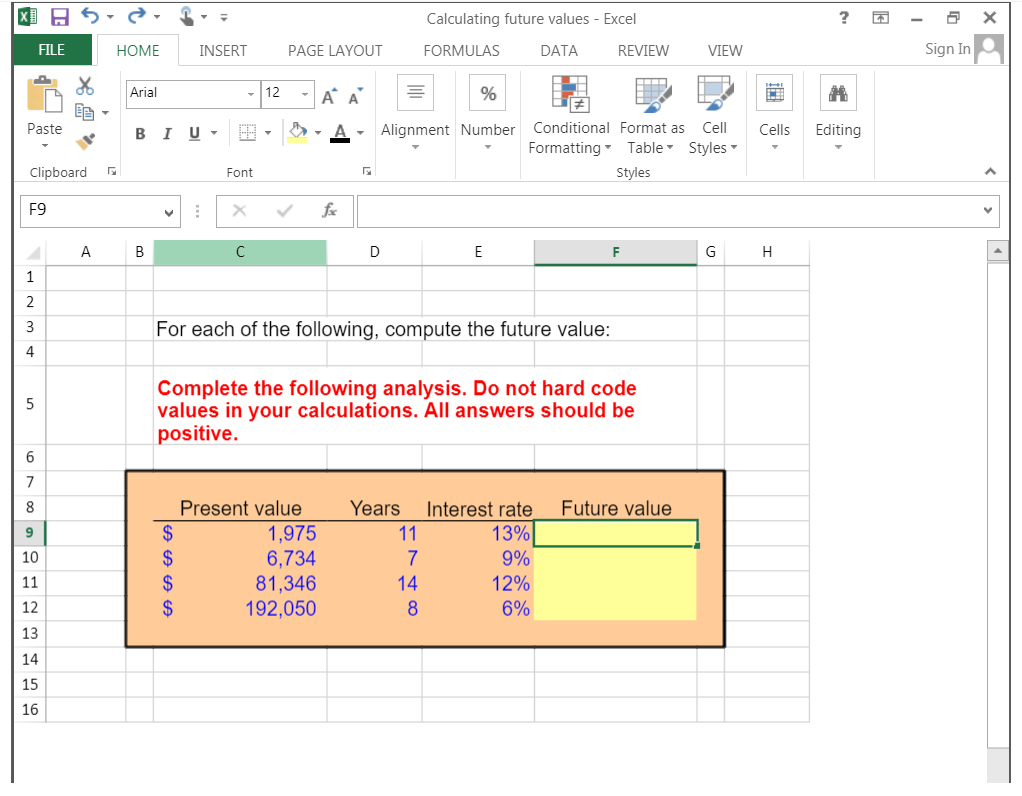Viewport: 1022px width, 796px height.
Task: Open the Font Size dropdown
Action: (x=304, y=93)
